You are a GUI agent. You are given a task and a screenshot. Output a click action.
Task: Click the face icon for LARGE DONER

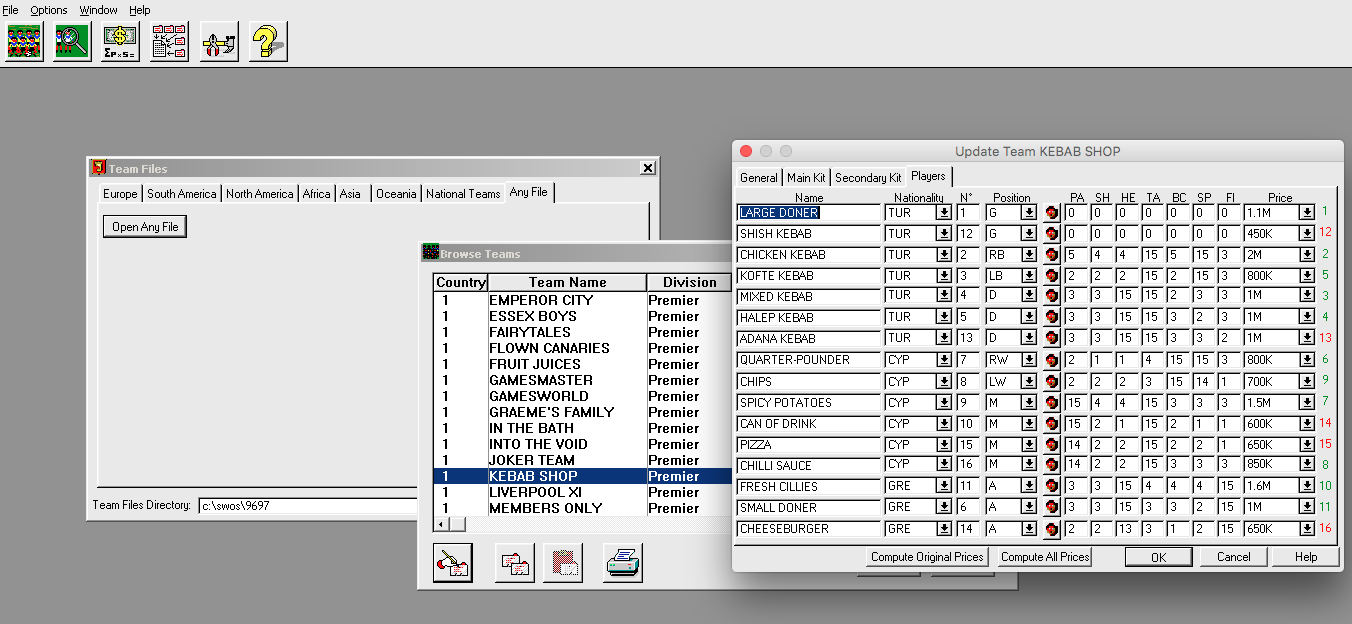point(1051,213)
